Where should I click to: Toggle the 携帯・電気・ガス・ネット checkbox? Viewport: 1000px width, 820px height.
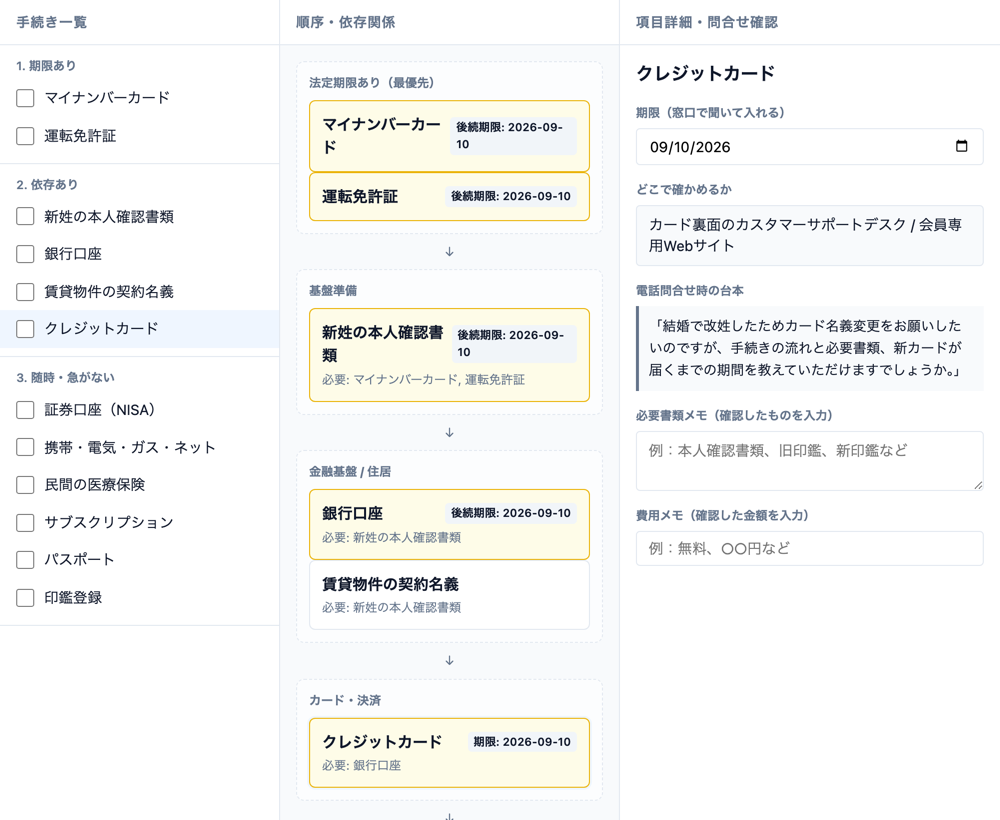pos(25,447)
